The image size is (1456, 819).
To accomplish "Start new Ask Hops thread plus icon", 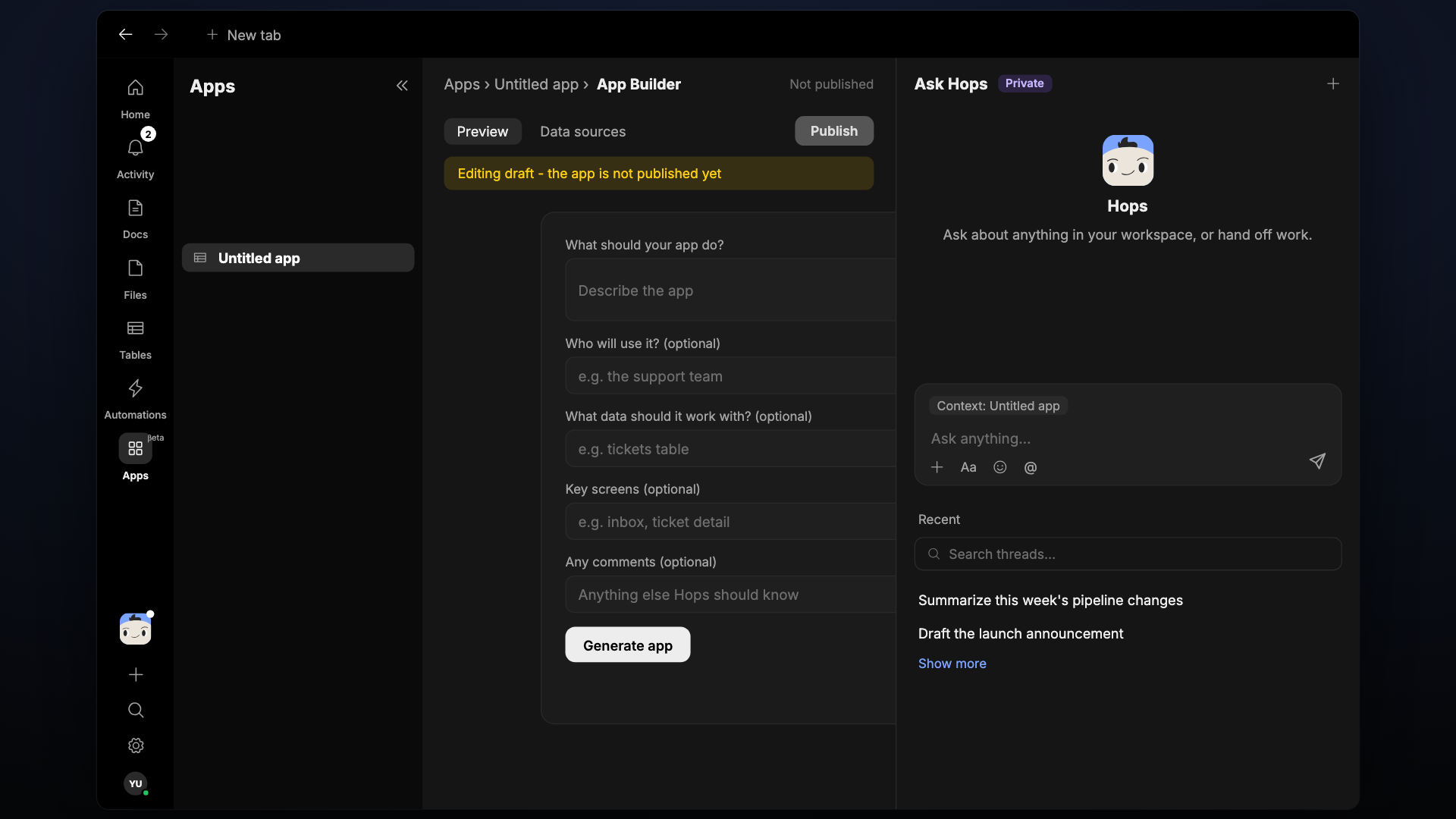I will (x=1333, y=83).
